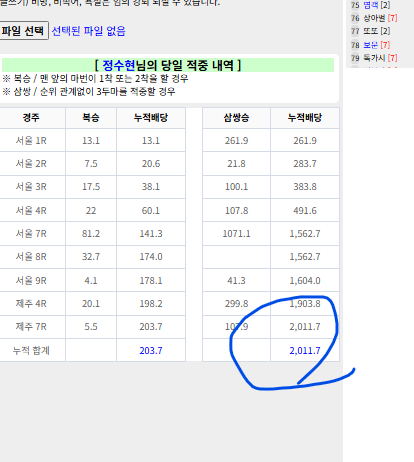Select the 삼쌍승 column header
This screenshot has width=414, height=462.
point(236,118)
